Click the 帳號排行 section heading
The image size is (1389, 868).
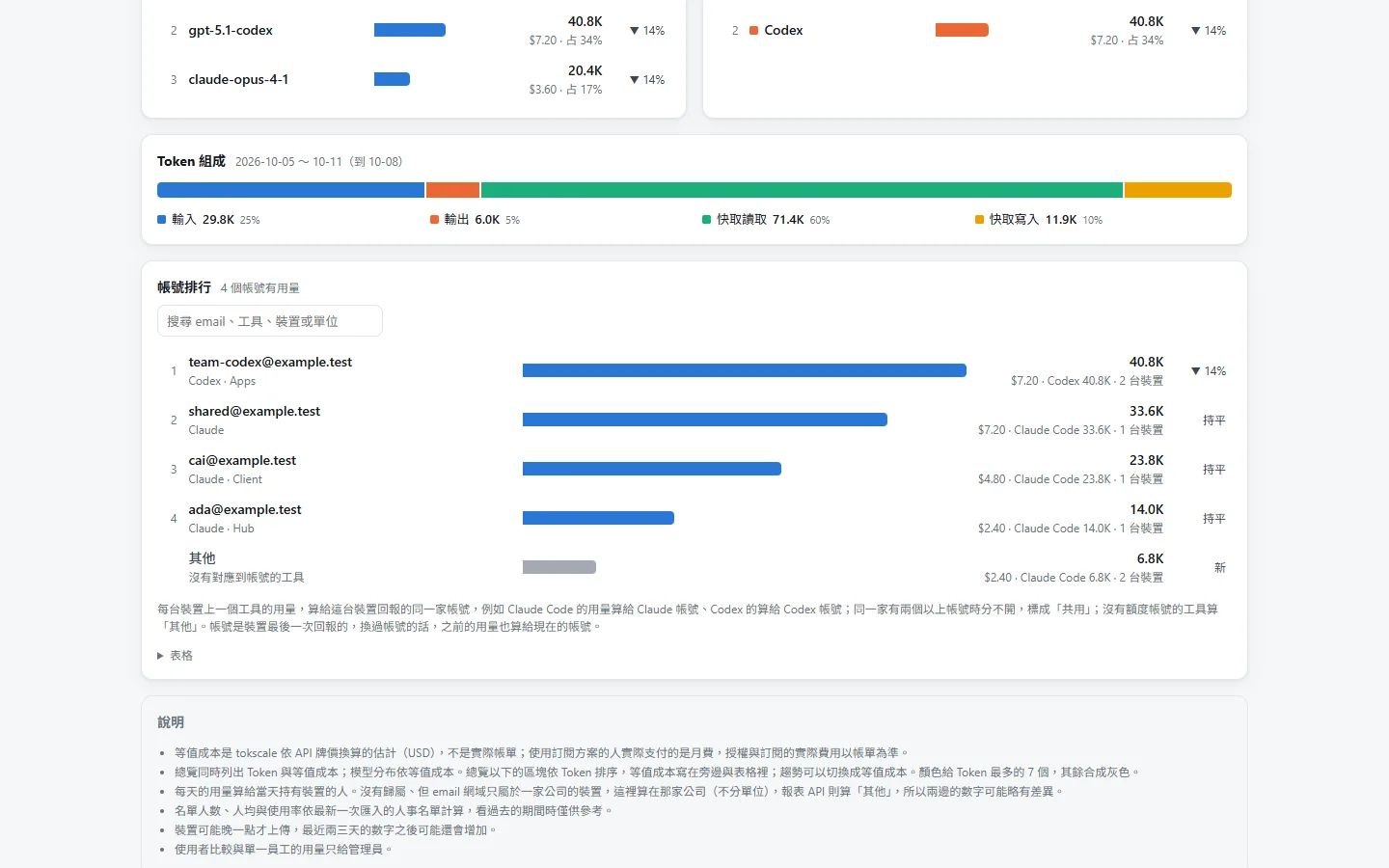tap(184, 287)
